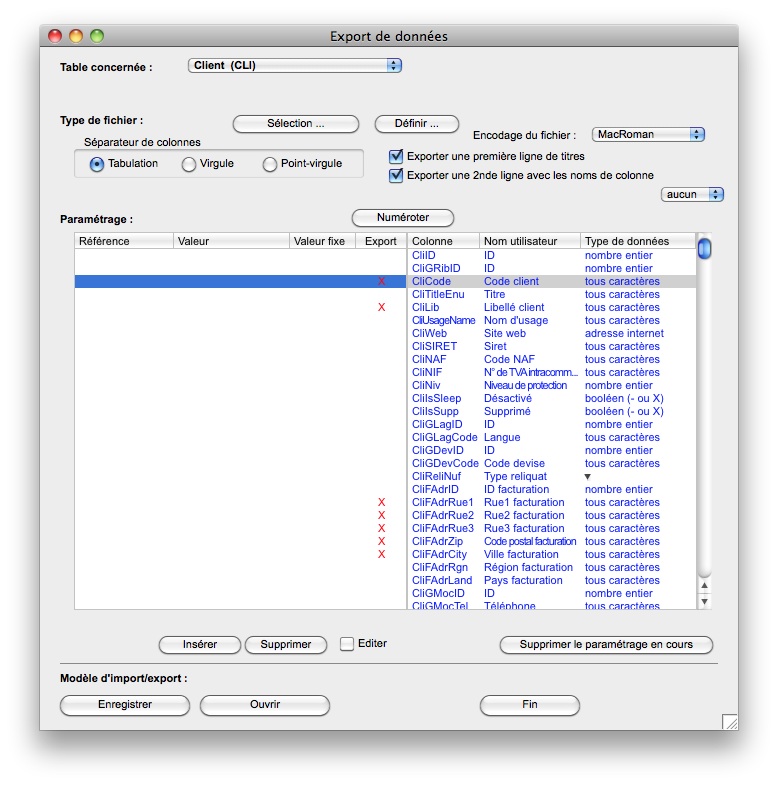The image size is (778, 785).
Task: Select the CliGMocID row
Action: pos(385,594)
